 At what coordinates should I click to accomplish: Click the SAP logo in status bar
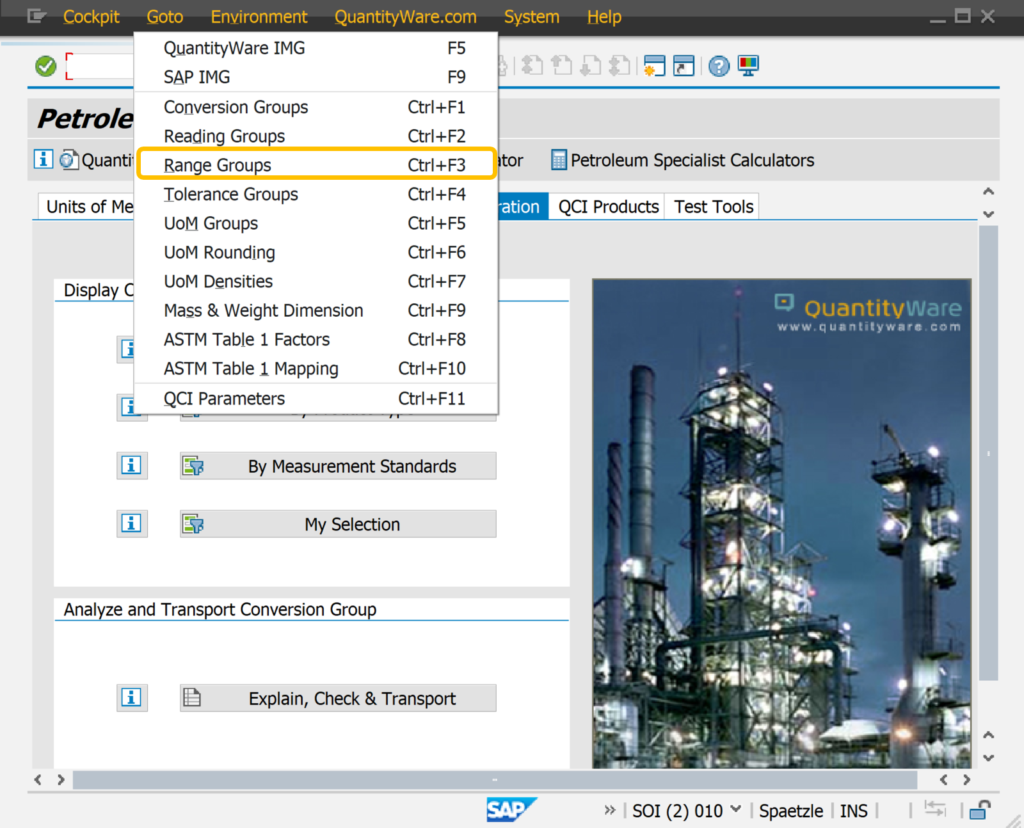tap(511, 810)
